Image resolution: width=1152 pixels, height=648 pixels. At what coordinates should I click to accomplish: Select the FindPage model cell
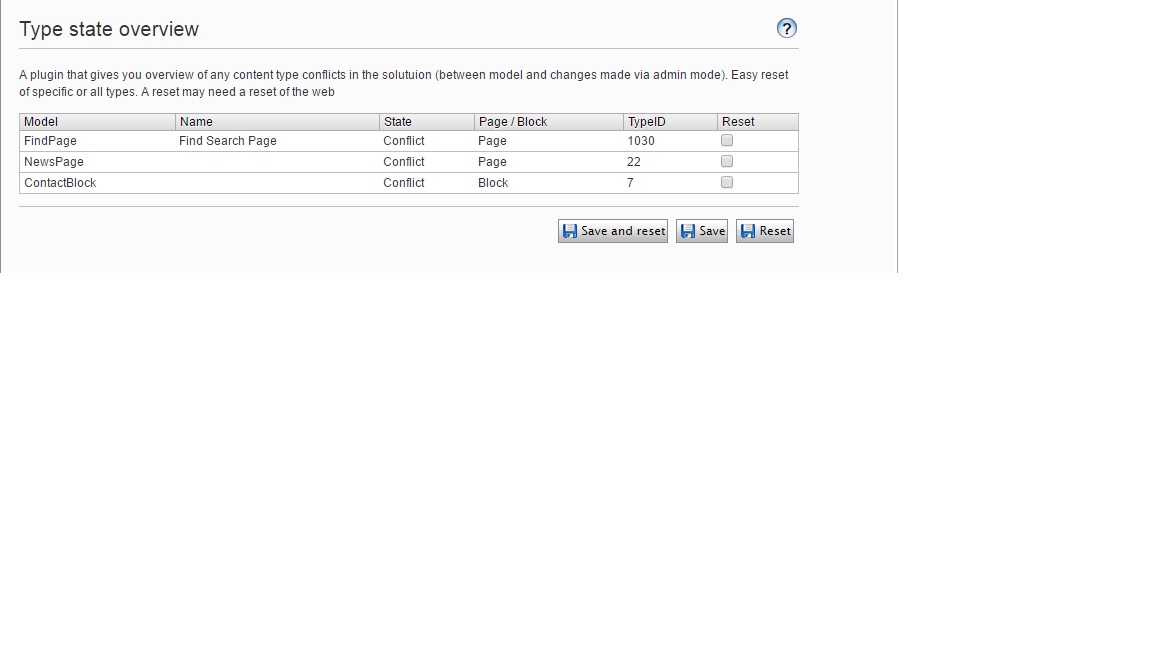(x=50, y=141)
